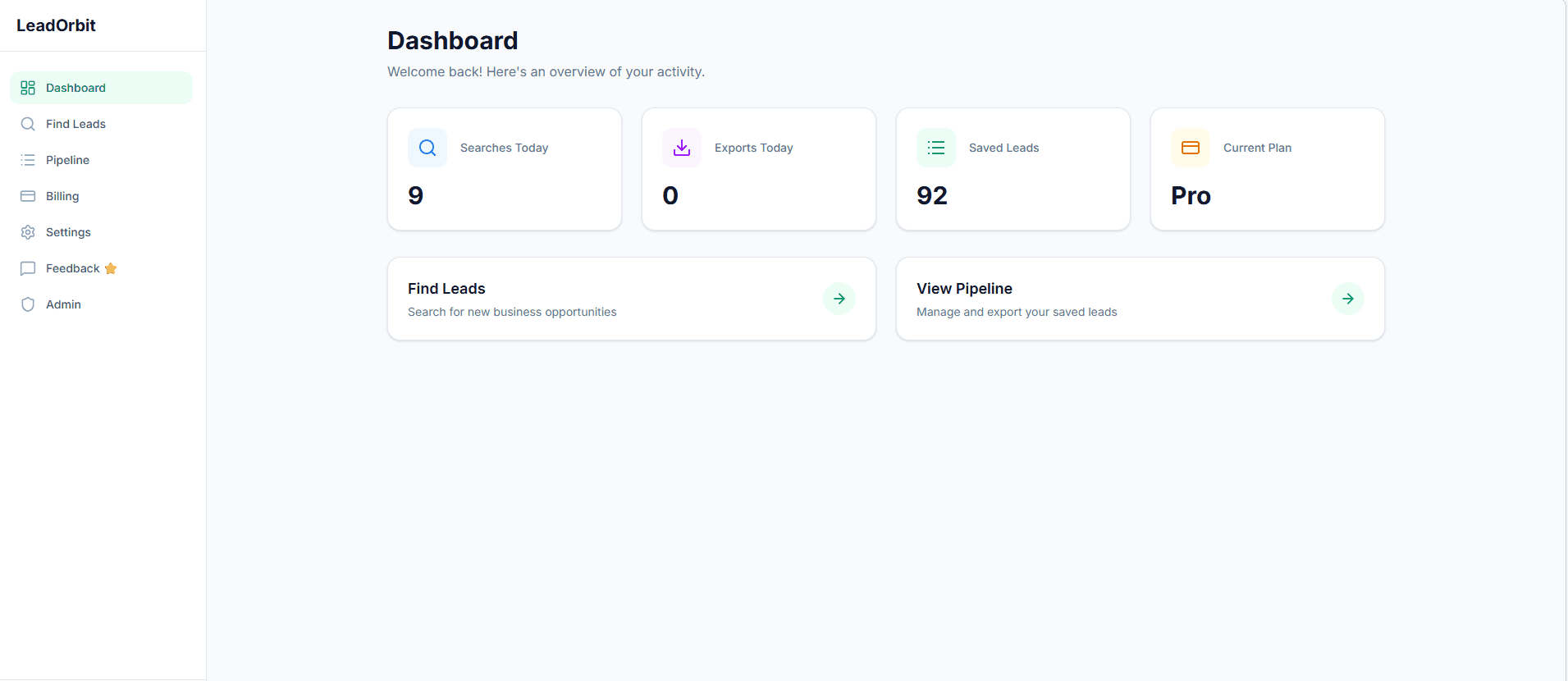Screen dimensions: 1568x681
Task: Open the Find Leads sidebar entry
Action: (x=75, y=124)
